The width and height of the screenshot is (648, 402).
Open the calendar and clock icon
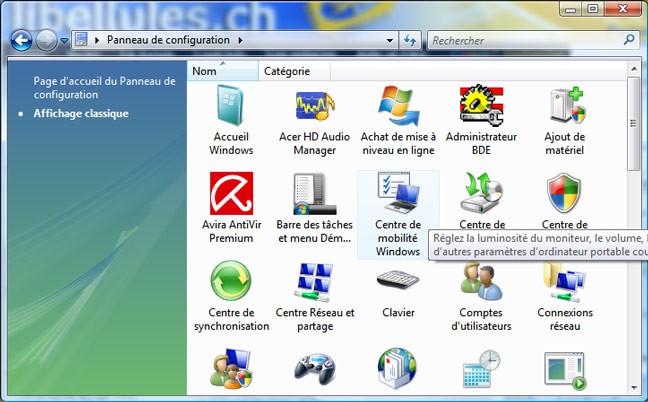481,369
